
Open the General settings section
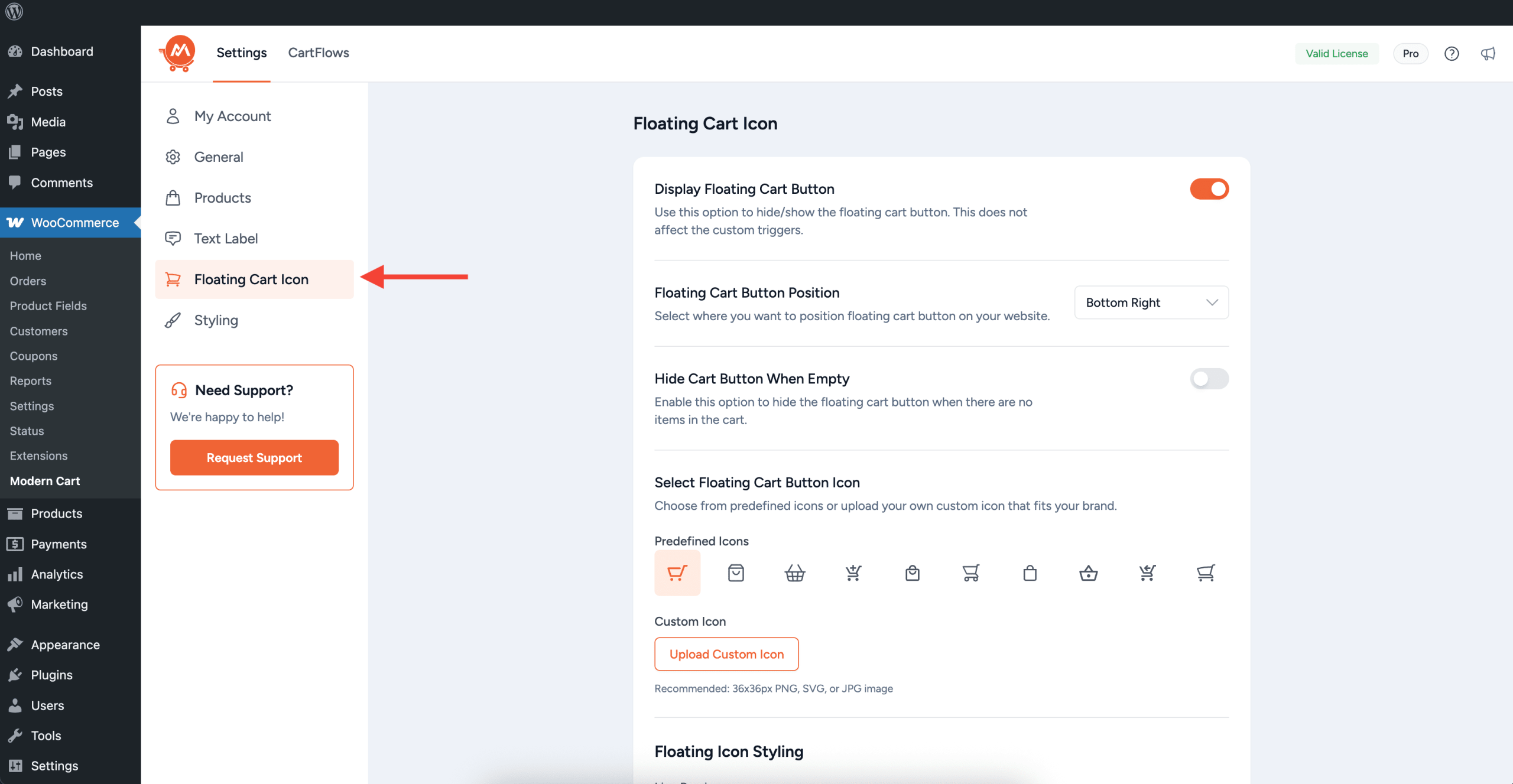254,157
